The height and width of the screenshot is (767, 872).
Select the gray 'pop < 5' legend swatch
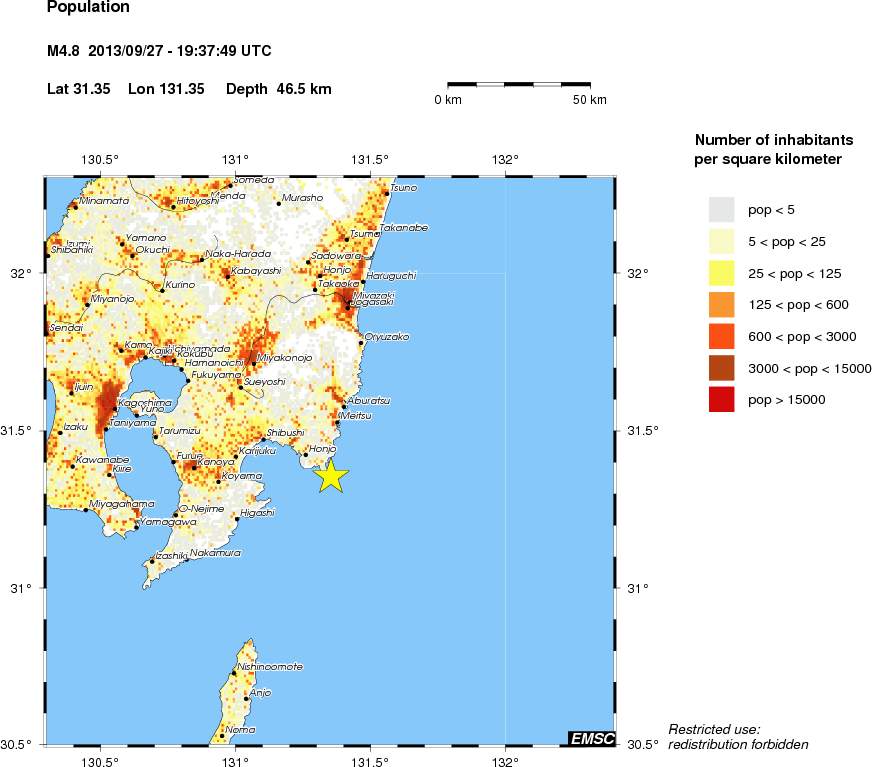[721, 210]
